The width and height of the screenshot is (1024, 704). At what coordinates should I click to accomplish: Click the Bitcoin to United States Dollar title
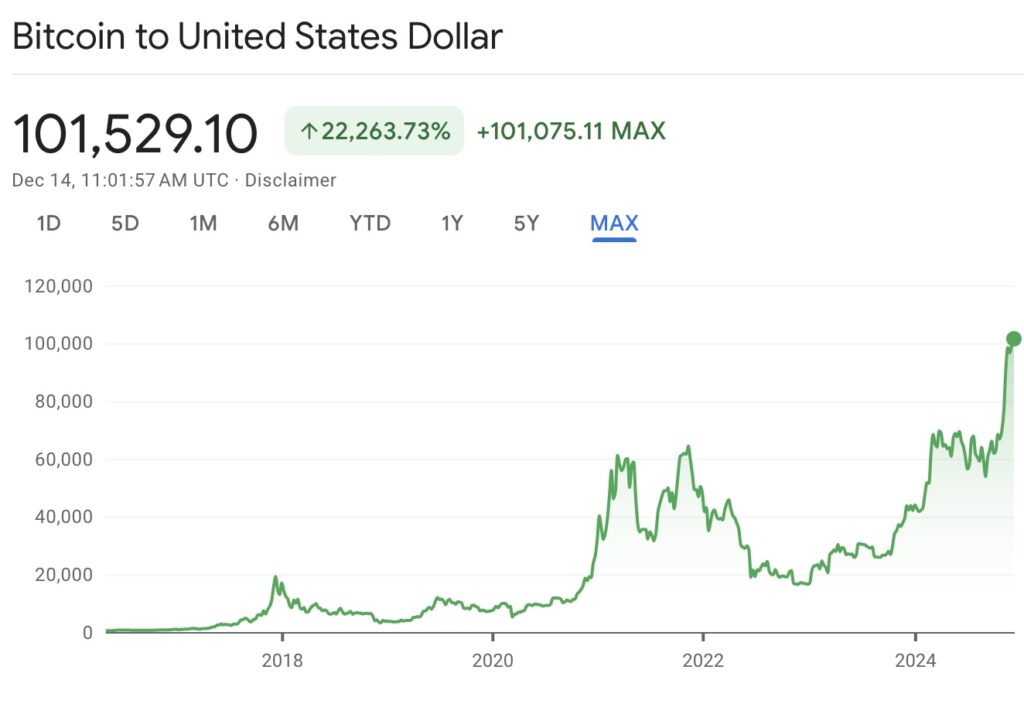(x=257, y=37)
